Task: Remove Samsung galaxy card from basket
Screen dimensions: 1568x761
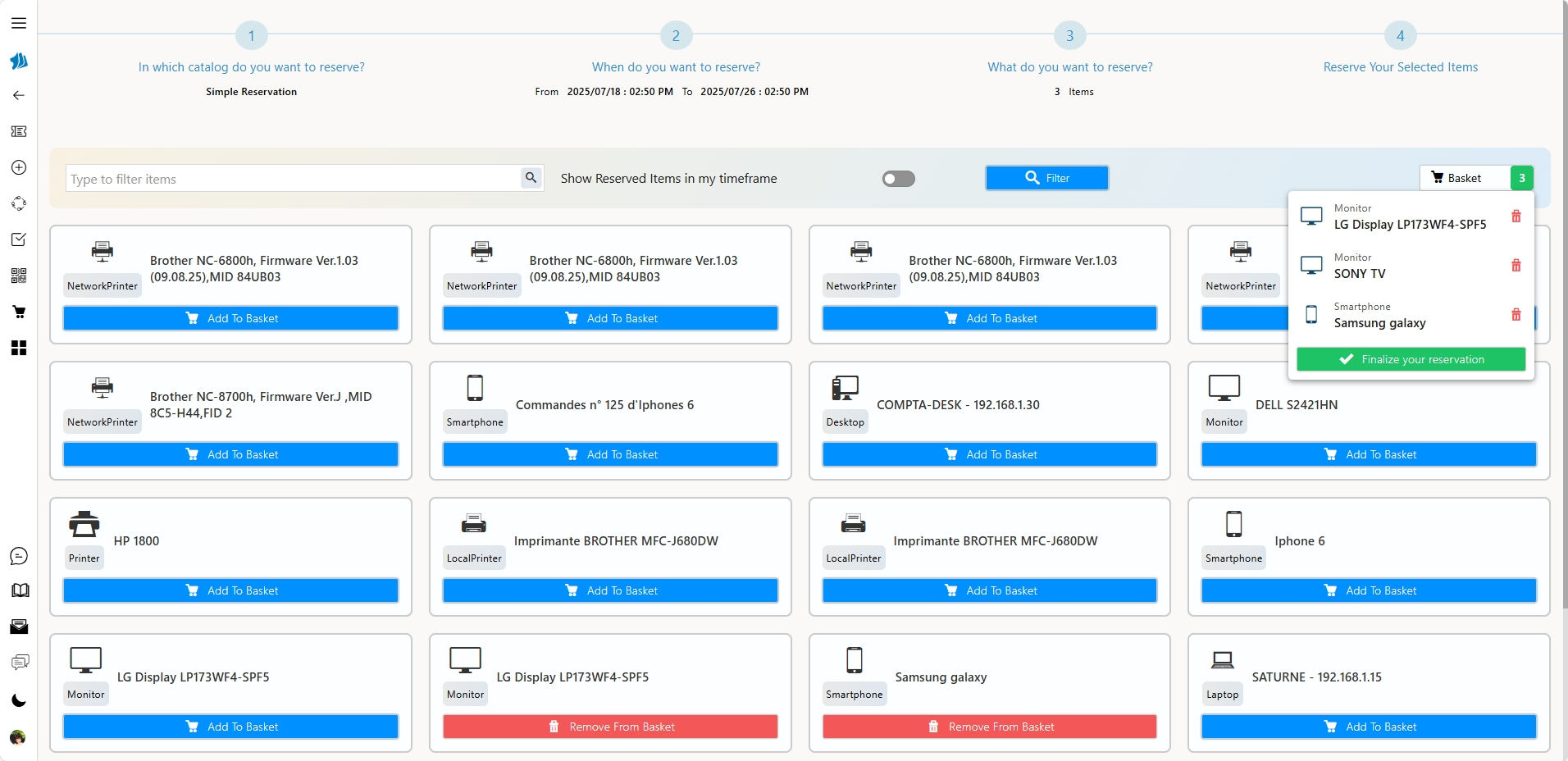Action: coord(989,727)
